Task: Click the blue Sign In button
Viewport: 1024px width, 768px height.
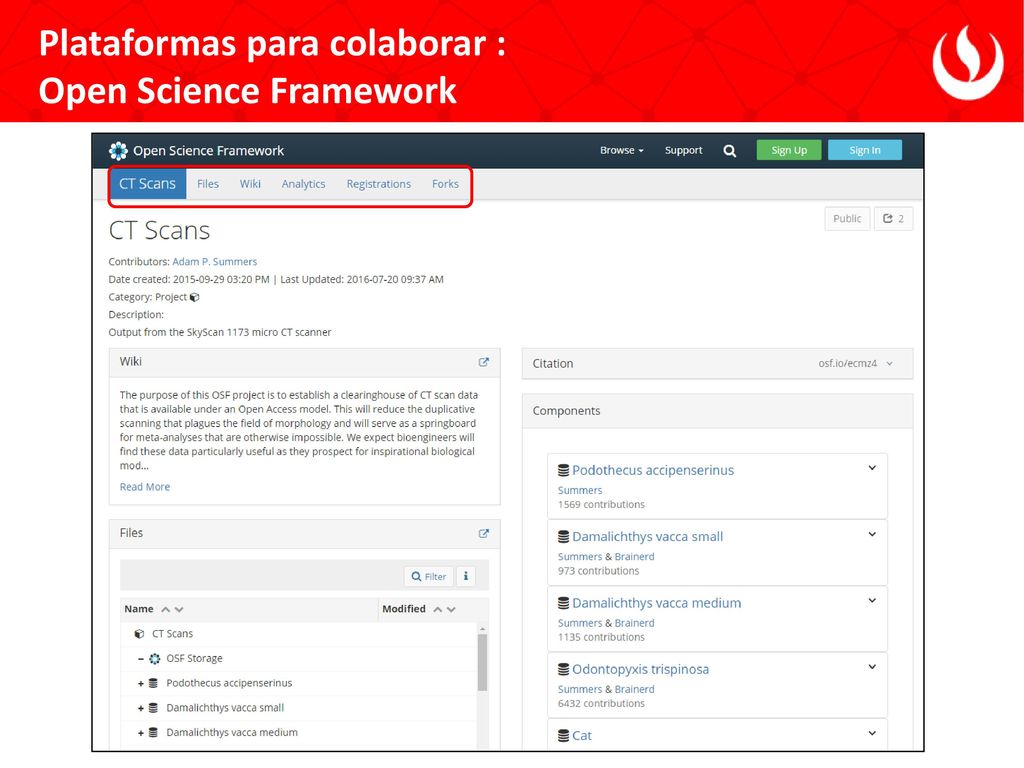Action: [x=865, y=150]
